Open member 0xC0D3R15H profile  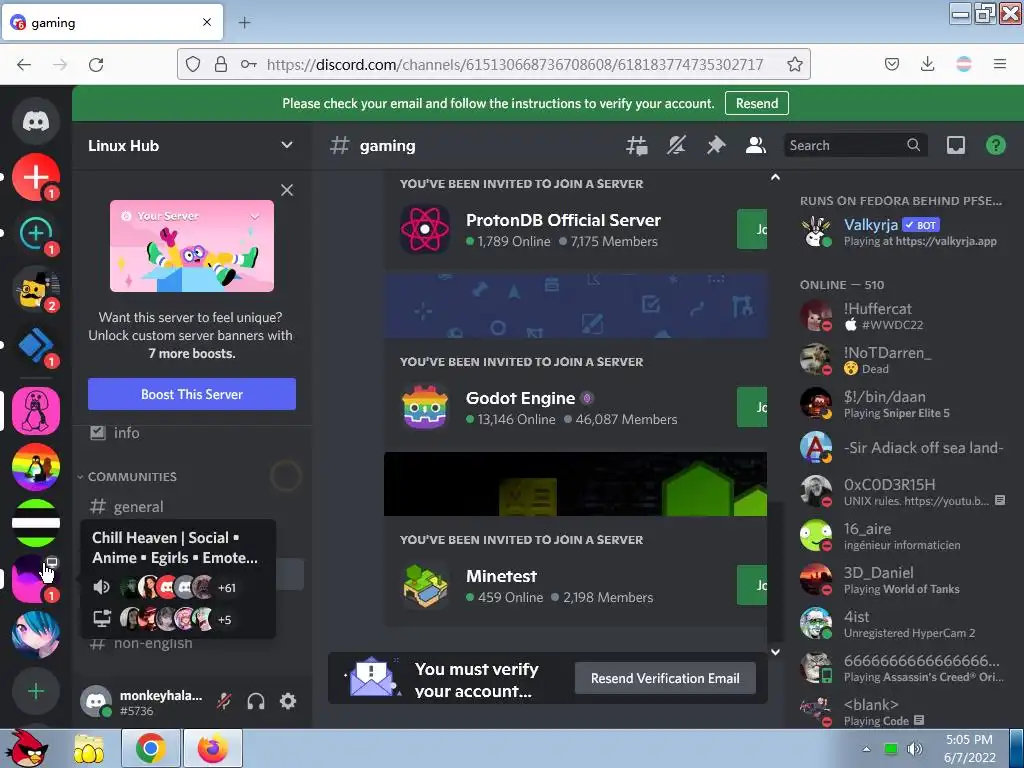[904, 492]
